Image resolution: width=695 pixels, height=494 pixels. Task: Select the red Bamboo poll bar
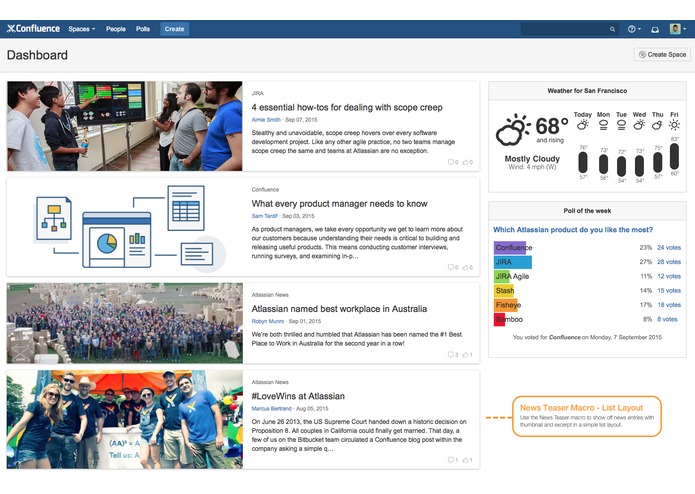point(499,319)
